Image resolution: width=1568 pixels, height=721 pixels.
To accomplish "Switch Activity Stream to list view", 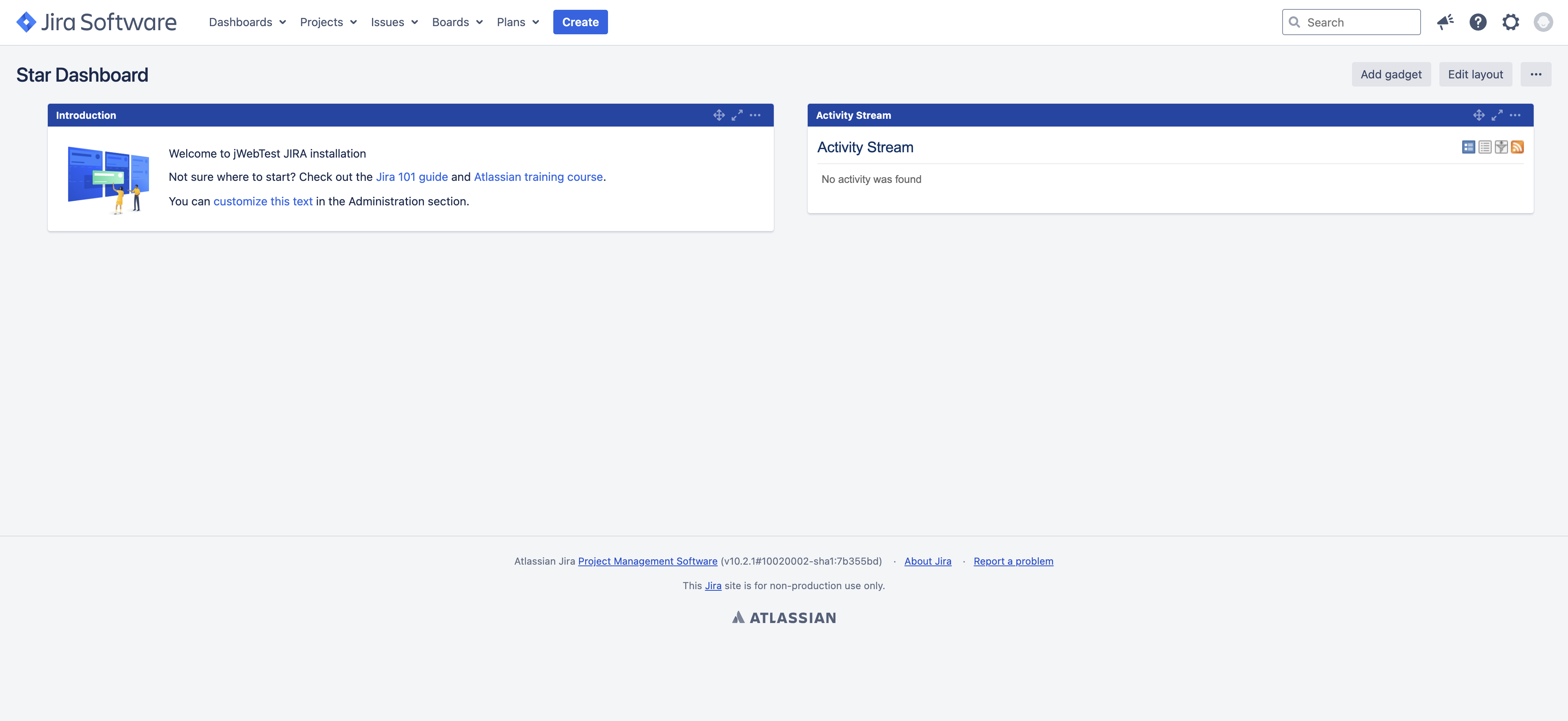I will click(1485, 147).
